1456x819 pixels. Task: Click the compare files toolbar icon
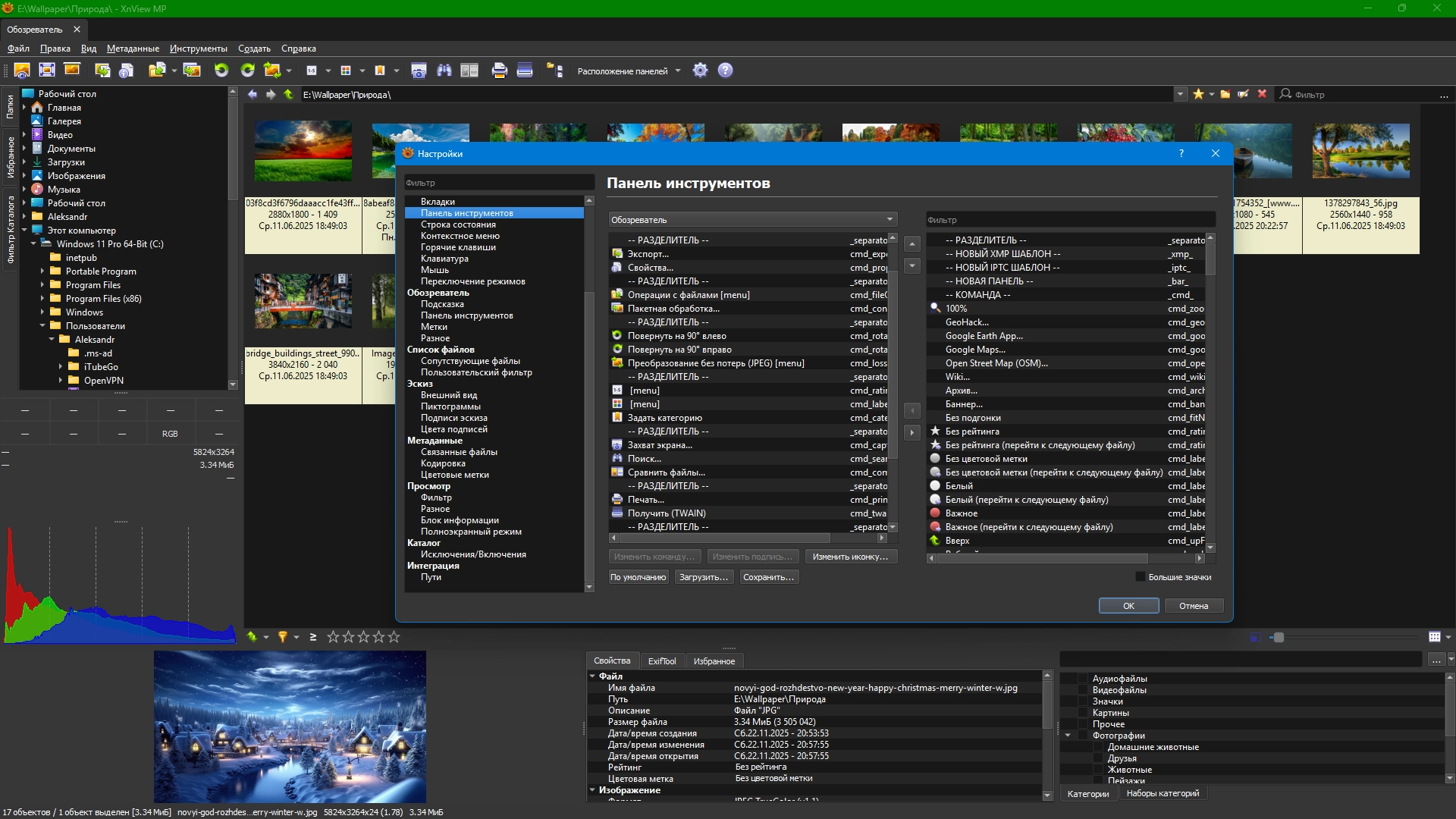(x=469, y=71)
